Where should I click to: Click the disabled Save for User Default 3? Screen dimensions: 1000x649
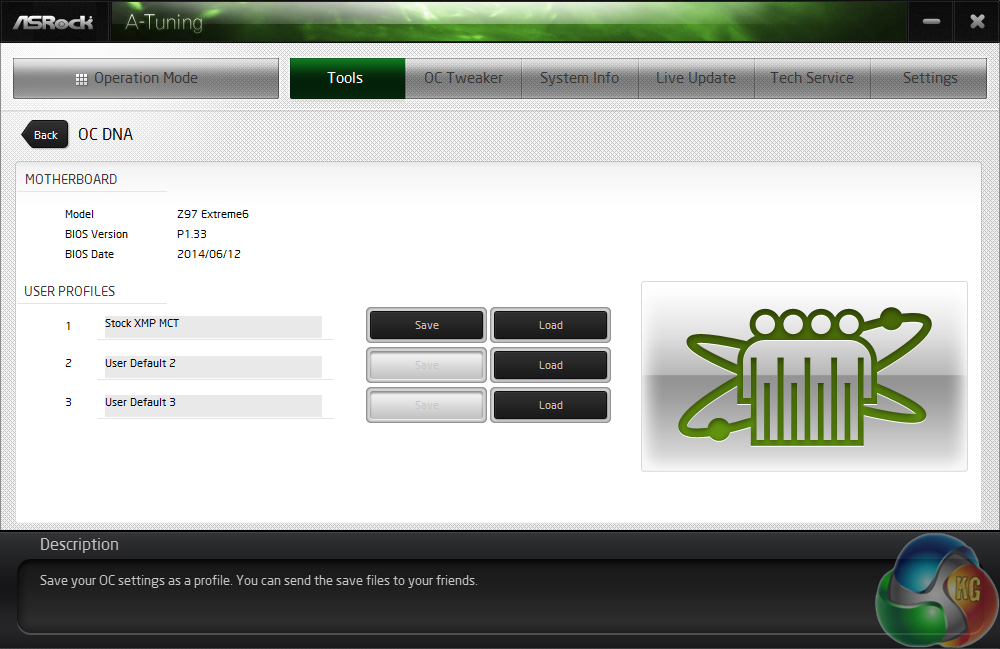[426, 405]
